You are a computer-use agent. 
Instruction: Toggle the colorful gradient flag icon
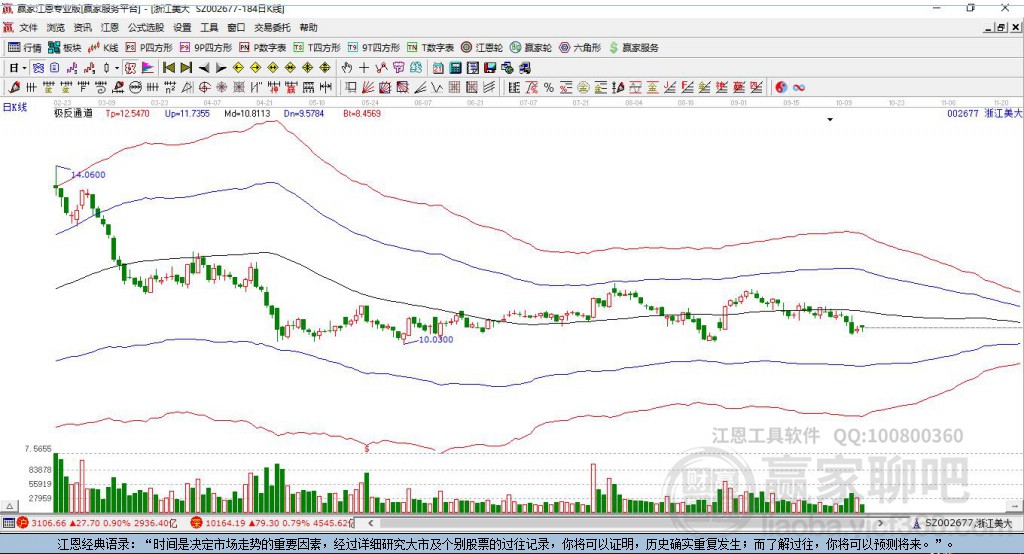(148, 68)
